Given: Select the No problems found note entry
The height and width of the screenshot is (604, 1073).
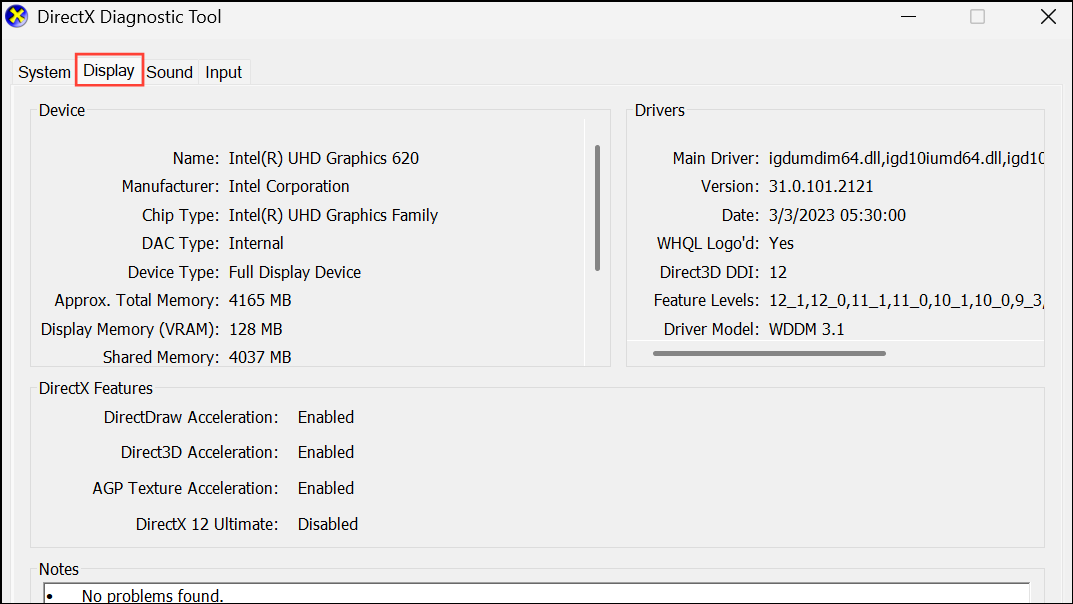Looking at the screenshot, I should (x=152, y=595).
